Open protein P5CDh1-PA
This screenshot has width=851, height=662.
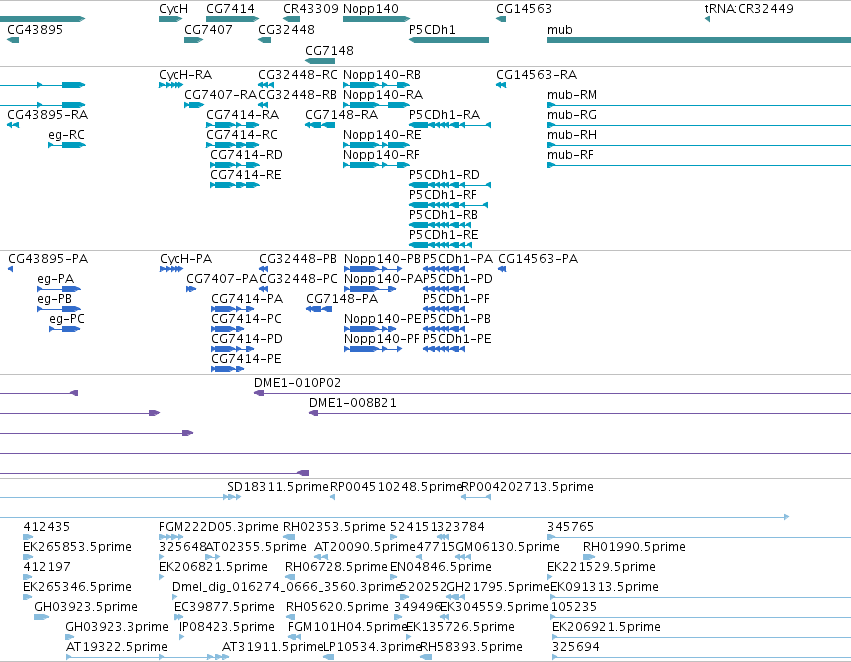pyautogui.click(x=443, y=269)
